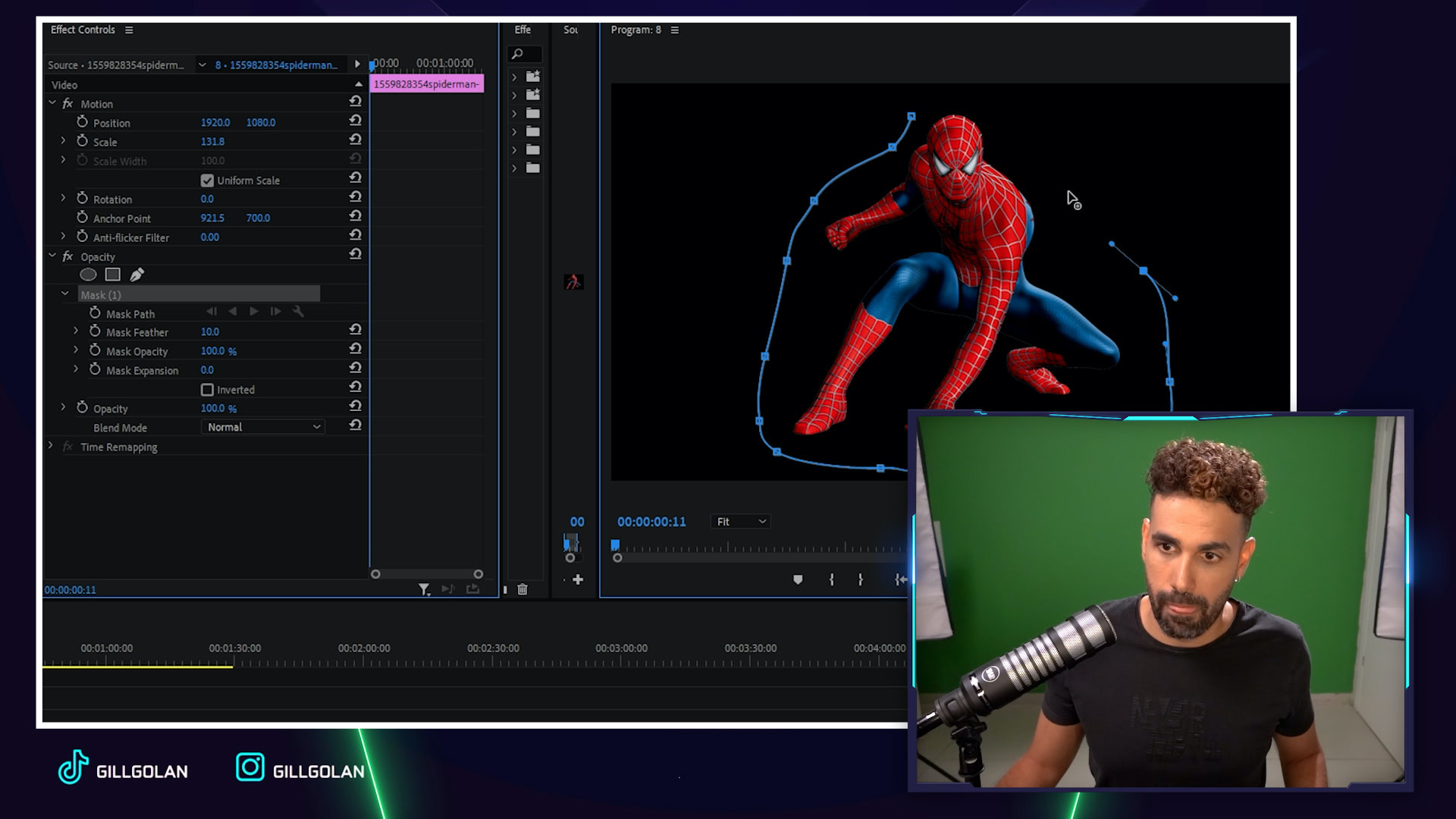Open the filter properties funnel in Effect Controls

pyautogui.click(x=425, y=589)
